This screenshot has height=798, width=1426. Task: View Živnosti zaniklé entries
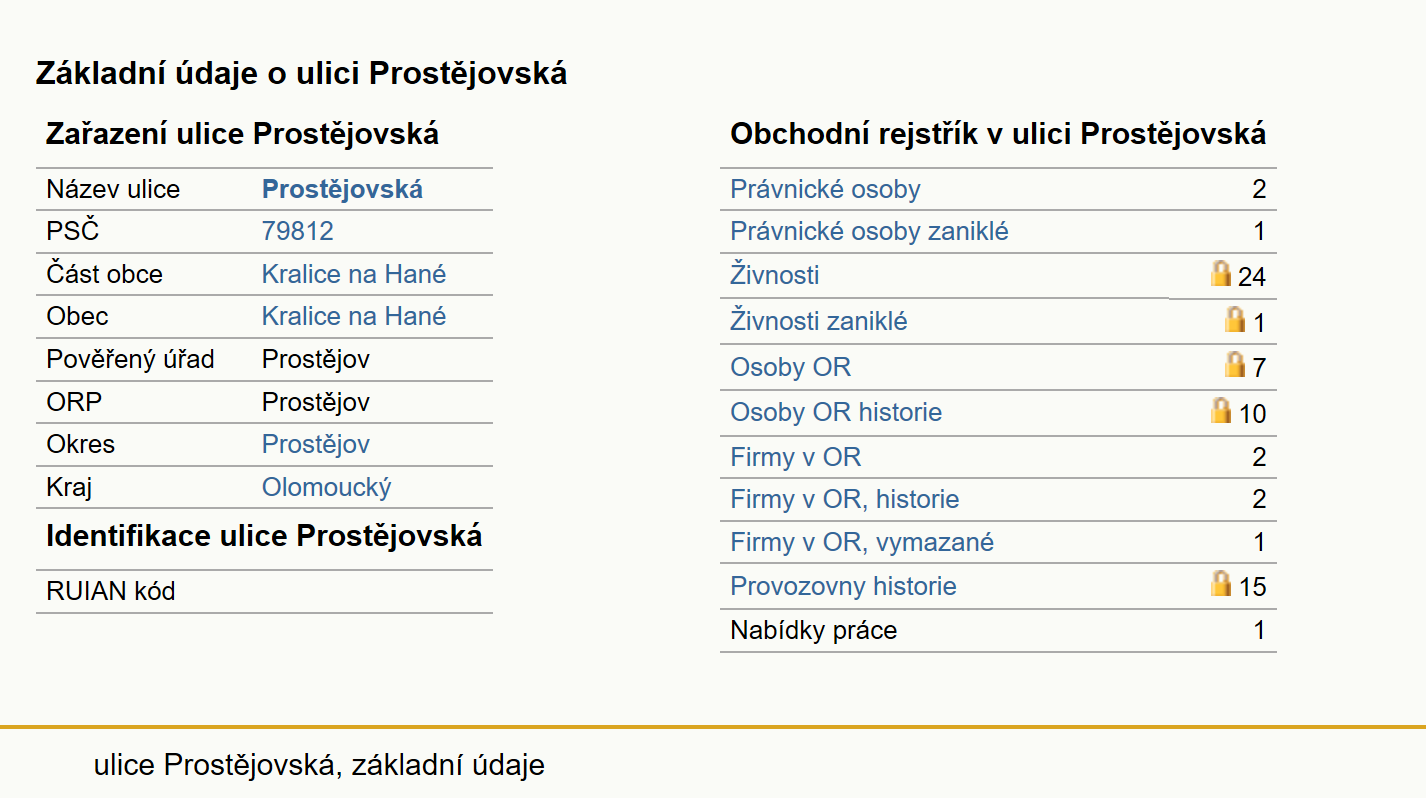click(819, 321)
